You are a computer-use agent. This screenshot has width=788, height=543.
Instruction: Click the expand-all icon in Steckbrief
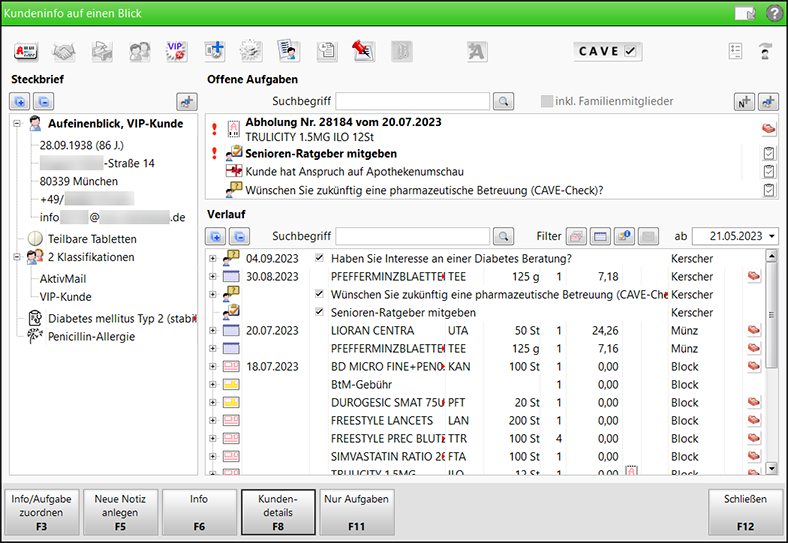click(21, 101)
